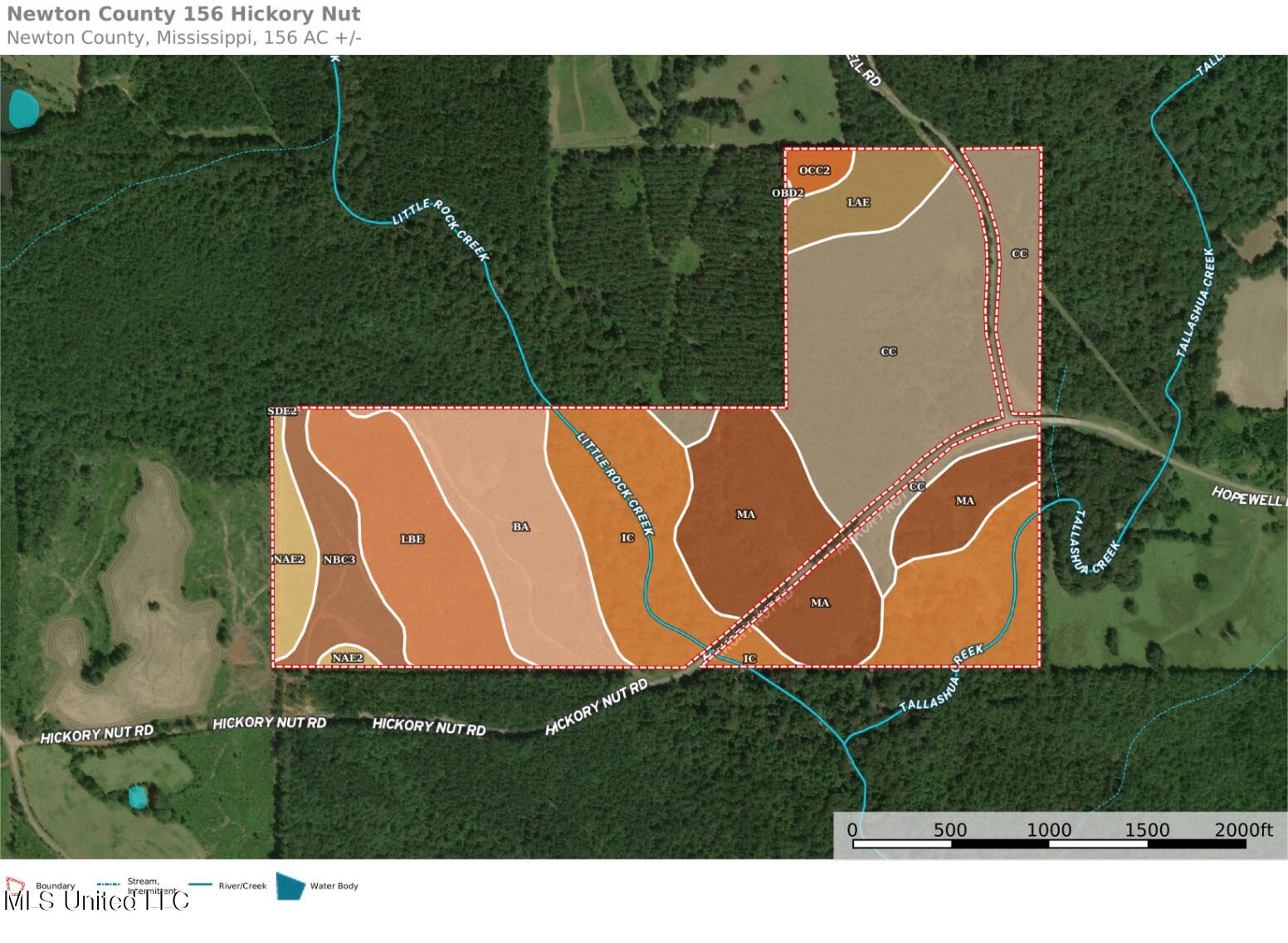The height and width of the screenshot is (943, 1288).
Task: Click the Water Body legend icon
Action: coord(290,886)
